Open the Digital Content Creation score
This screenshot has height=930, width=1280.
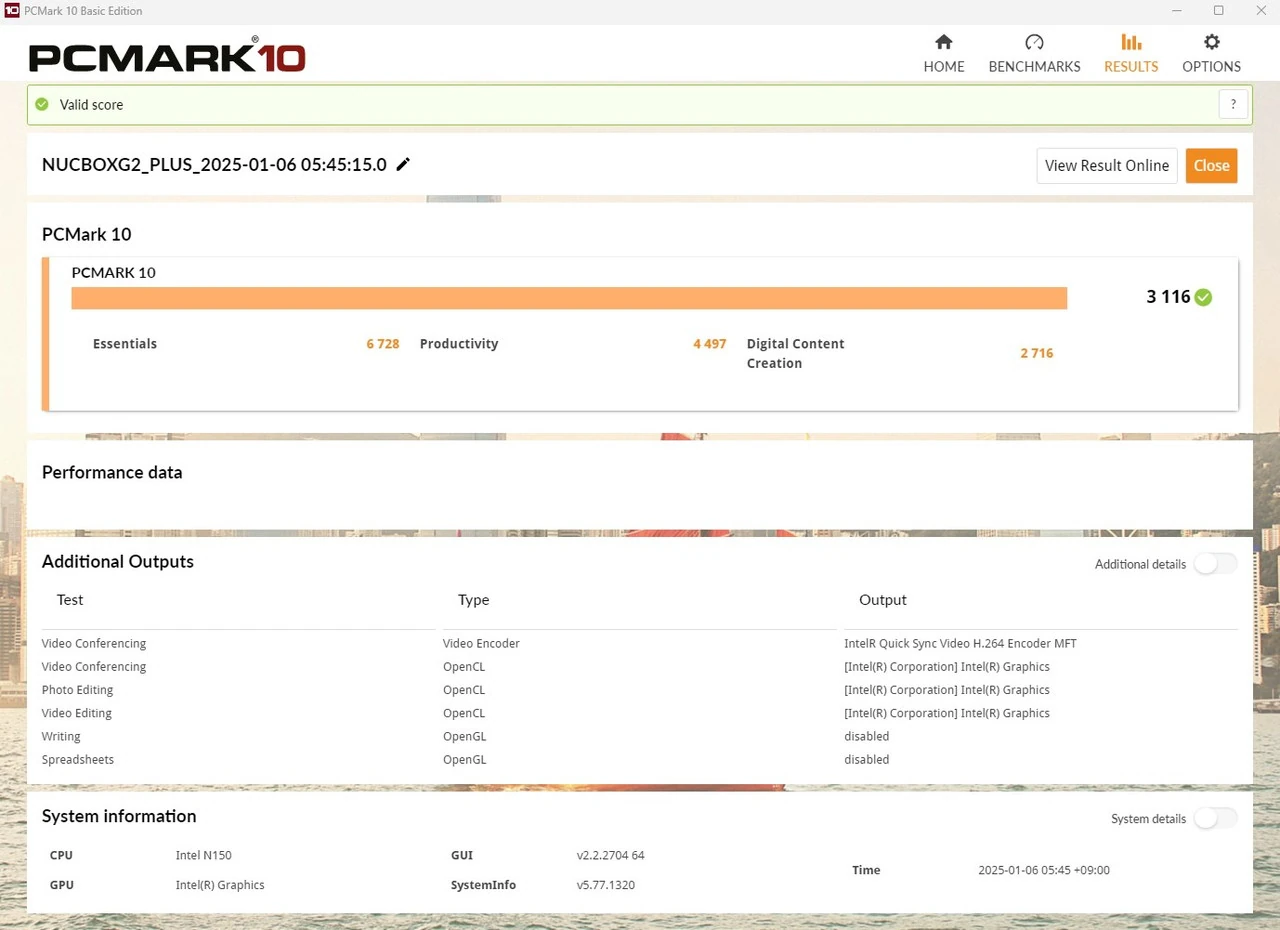795,353
